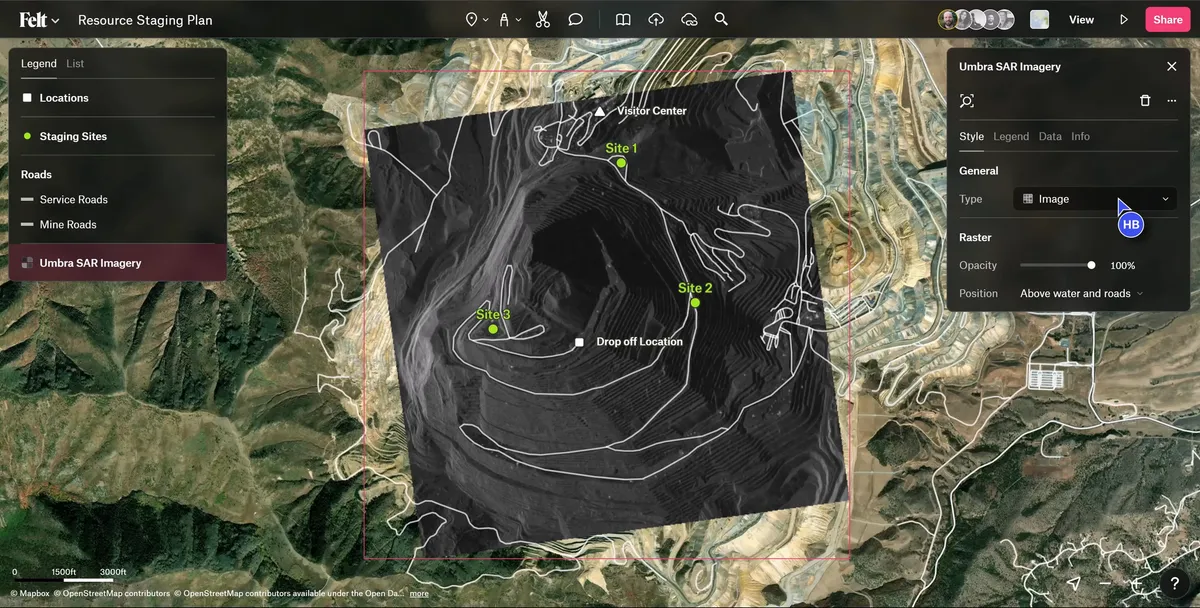
Task: Close the Umbra SAR Imagery panel
Action: pyautogui.click(x=1171, y=66)
